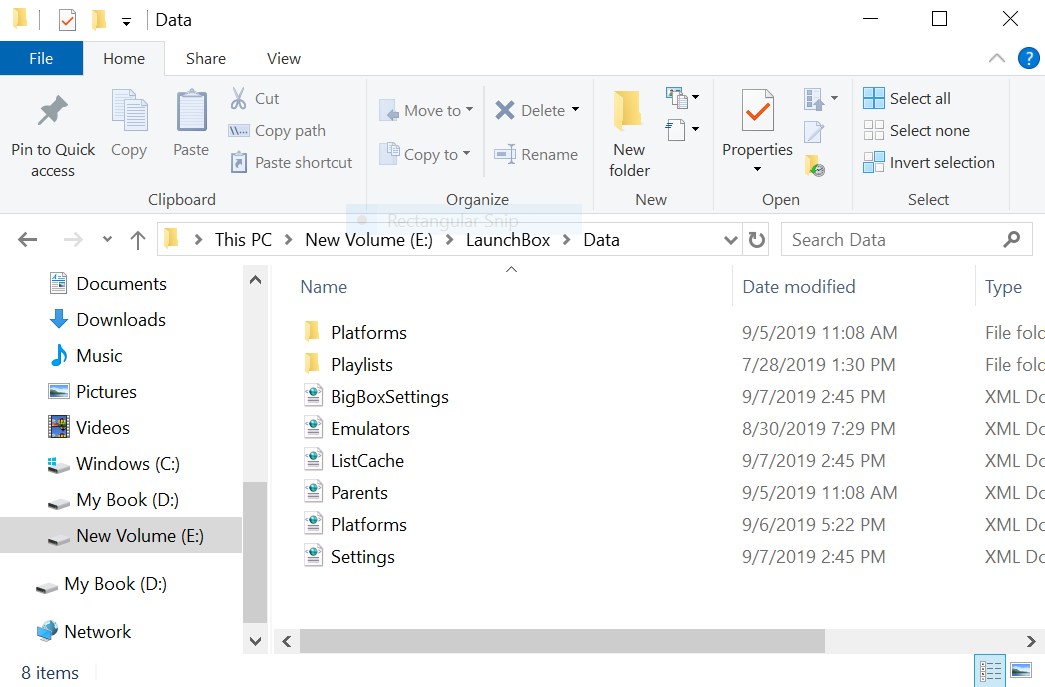
Task: Switch to Large icons view layout
Action: 1020,670
